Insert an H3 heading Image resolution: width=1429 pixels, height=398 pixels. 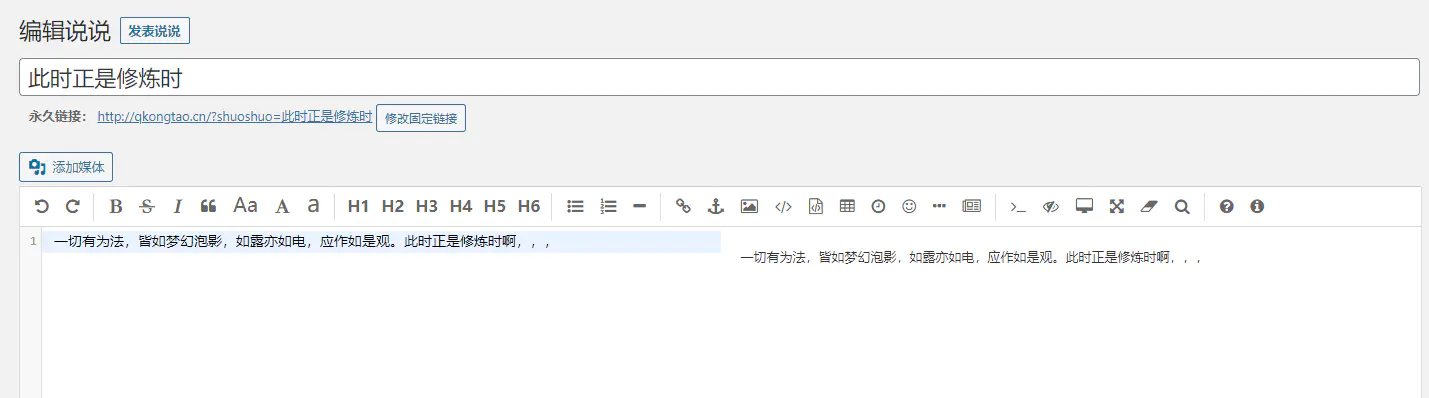[x=426, y=206]
